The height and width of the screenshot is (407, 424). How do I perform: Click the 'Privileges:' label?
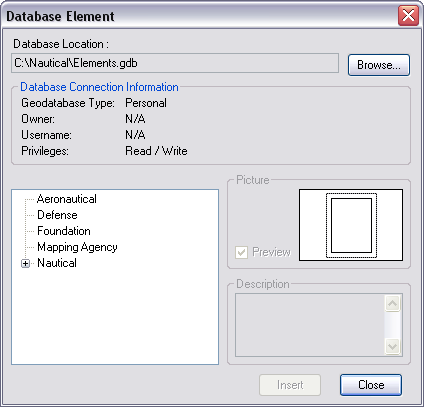(x=45, y=151)
